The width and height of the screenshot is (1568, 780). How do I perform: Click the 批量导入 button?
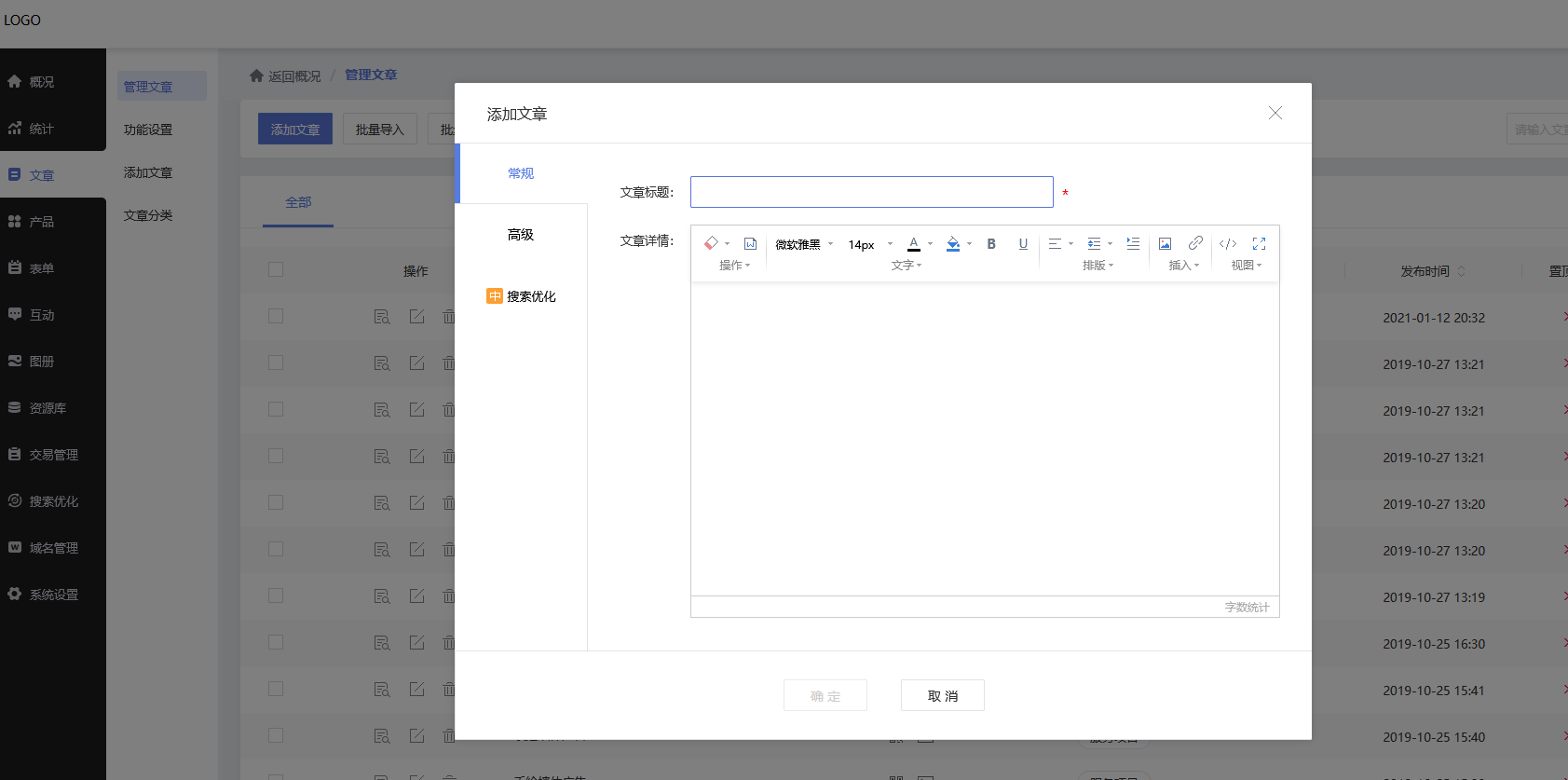[x=379, y=130]
